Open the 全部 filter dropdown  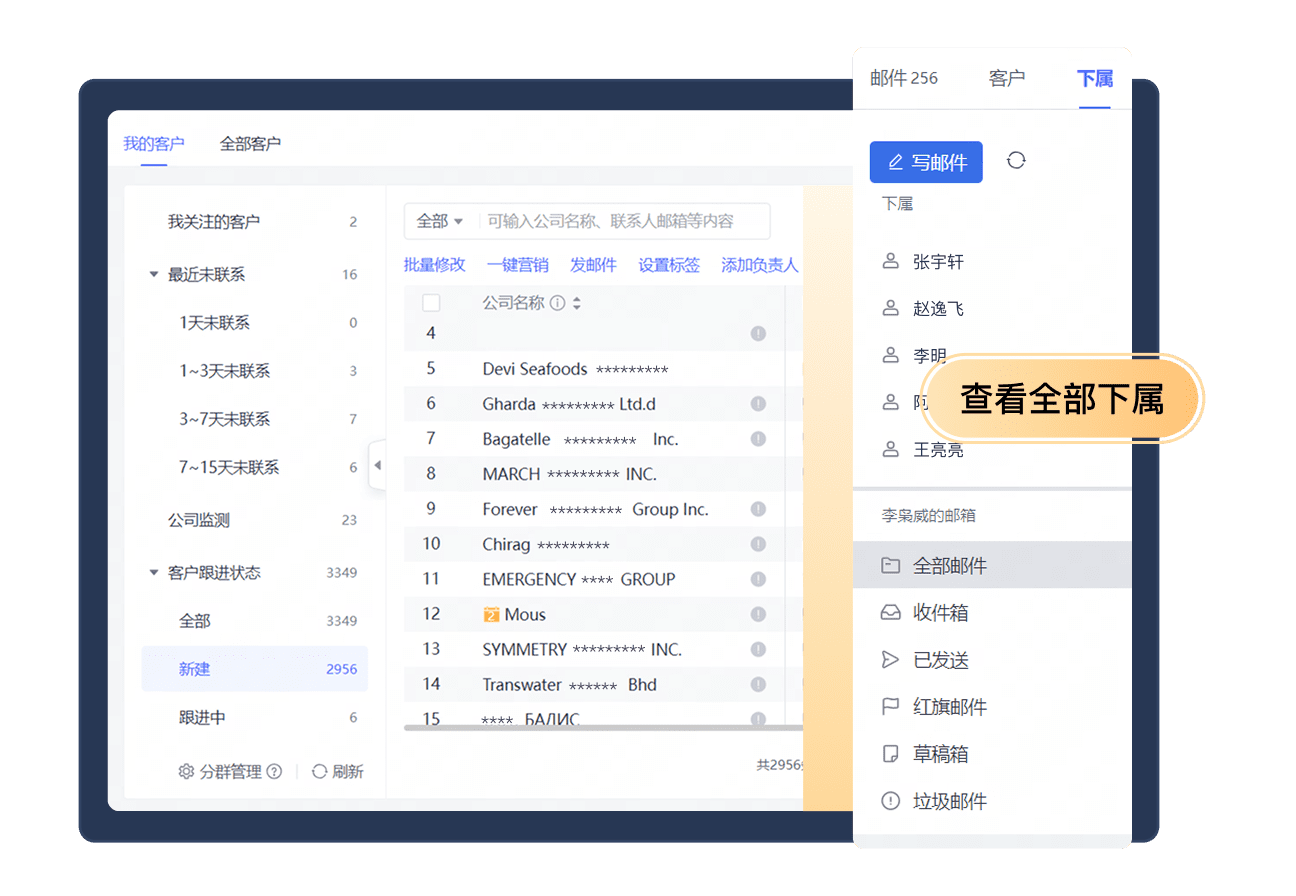(438, 221)
